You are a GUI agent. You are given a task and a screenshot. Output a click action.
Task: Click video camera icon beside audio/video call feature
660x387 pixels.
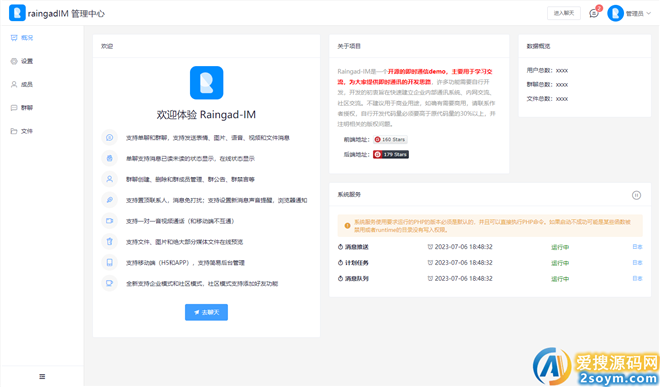[109, 221]
